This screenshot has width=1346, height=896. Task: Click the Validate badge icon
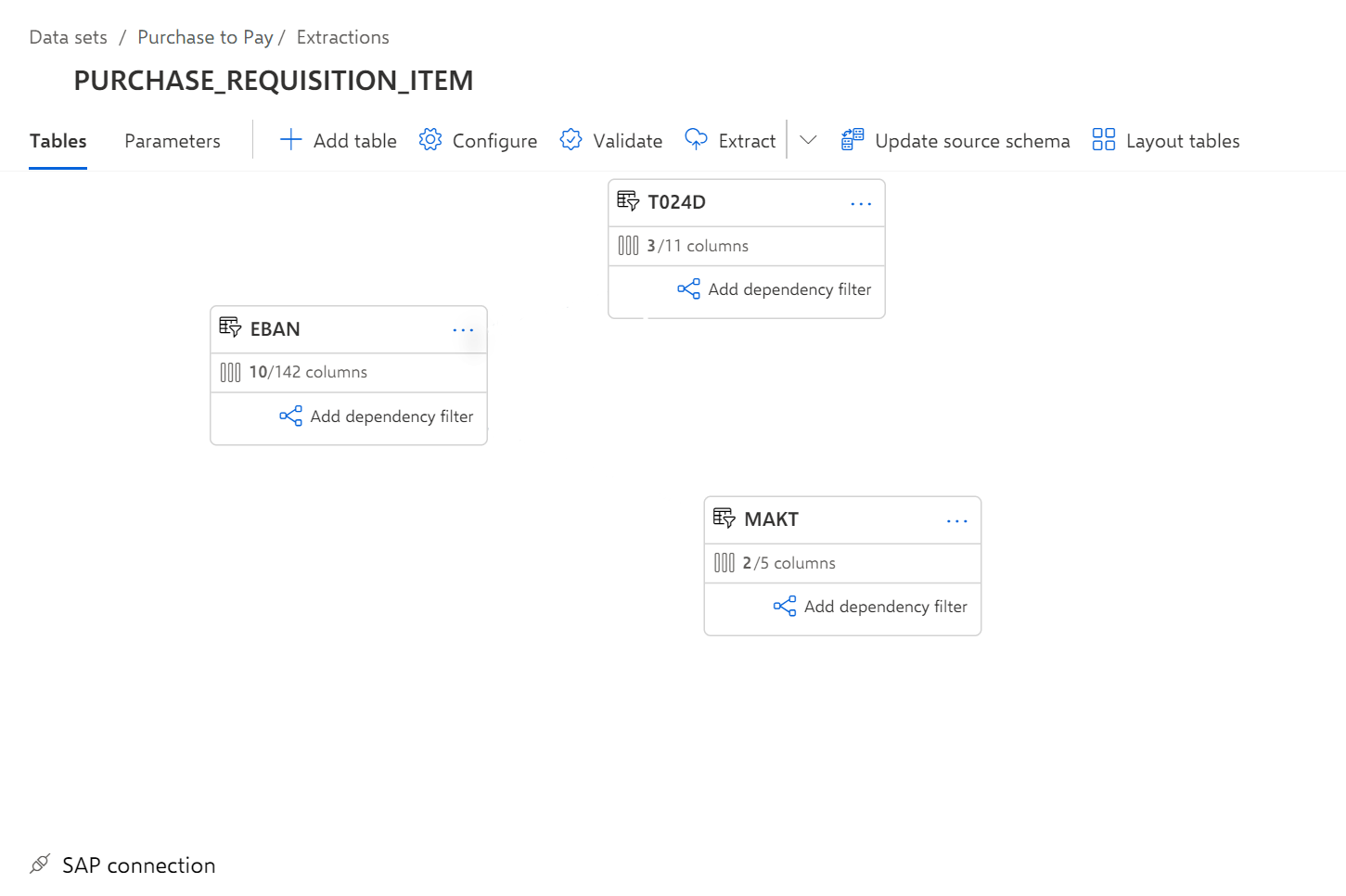point(570,140)
